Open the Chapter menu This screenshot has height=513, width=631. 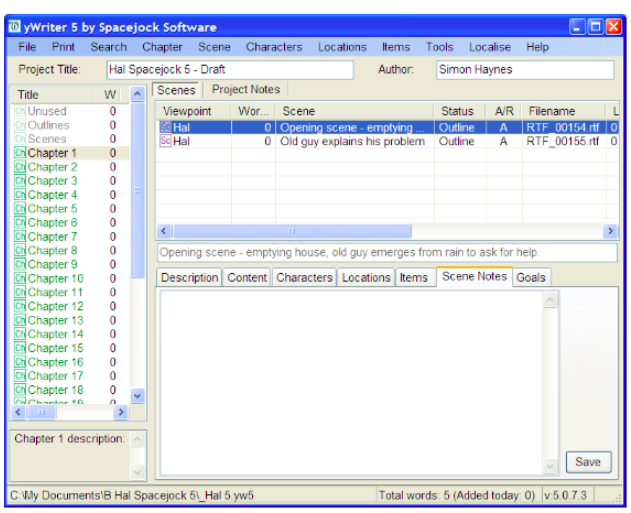point(162,47)
